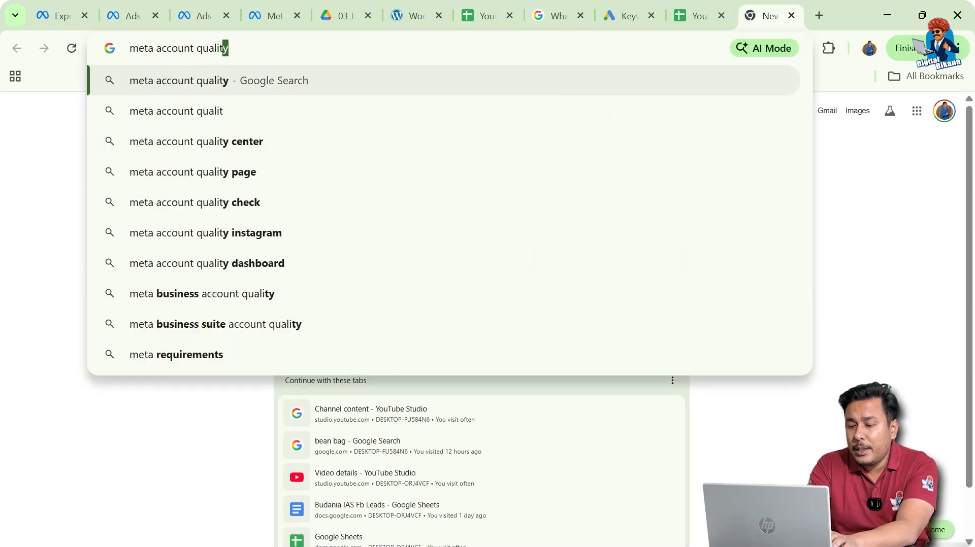
Task: Select 'meta account quality - Google Search' suggestion
Action: [x=444, y=80]
